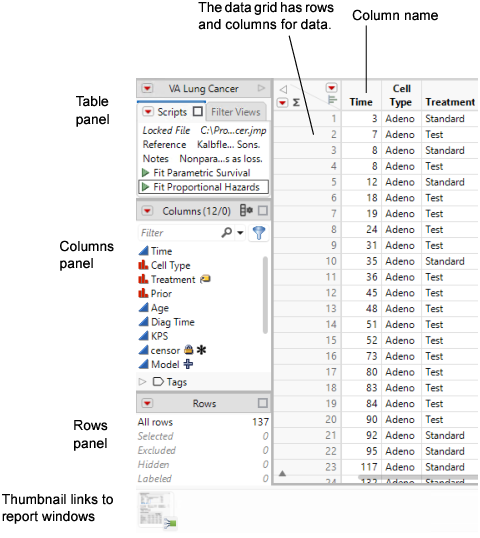Image resolution: width=480 pixels, height=538 pixels.
Task: Click the gray arrow right of VA Lung Cancer
Action: [261, 88]
